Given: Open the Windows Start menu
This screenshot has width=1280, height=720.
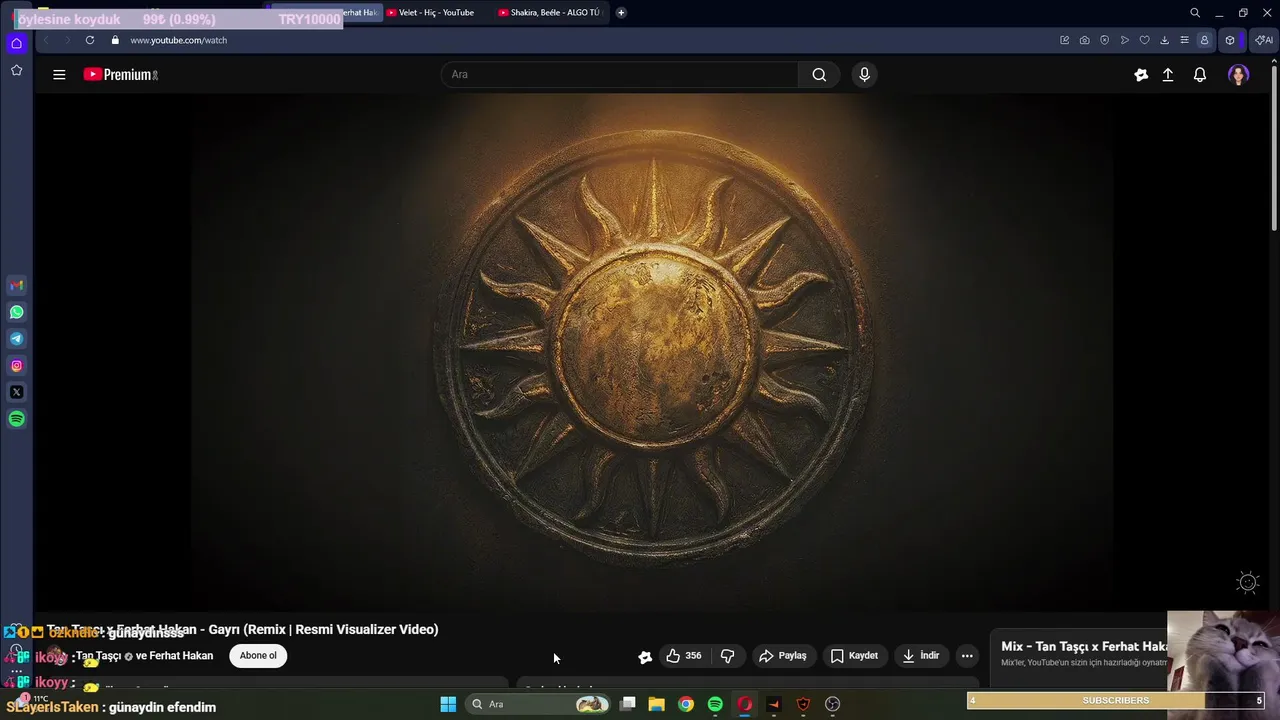Looking at the screenshot, I should (x=448, y=704).
